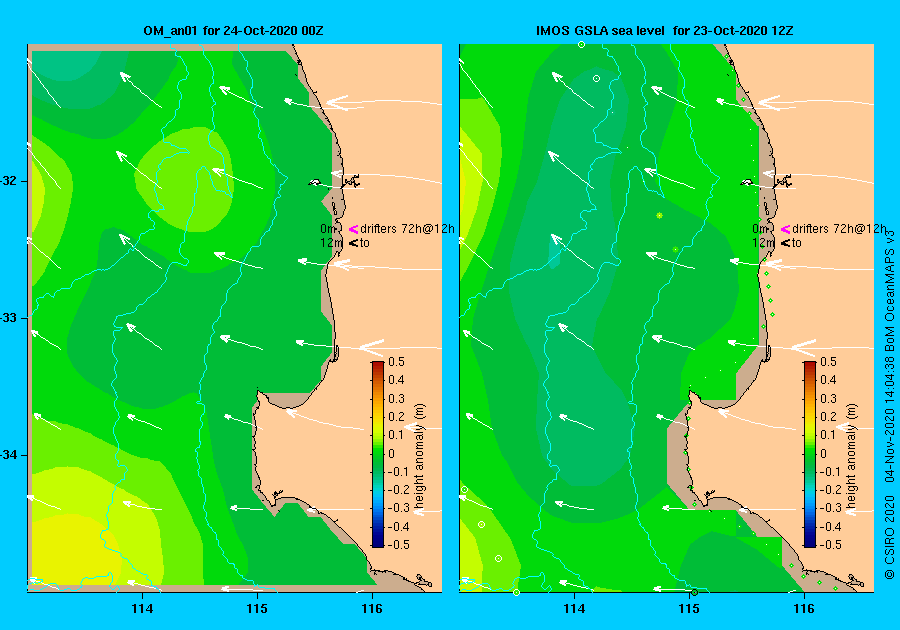The width and height of the screenshot is (900, 630).
Task: Click the 0.1 label on right color bar
Action: (x=828, y=435)
